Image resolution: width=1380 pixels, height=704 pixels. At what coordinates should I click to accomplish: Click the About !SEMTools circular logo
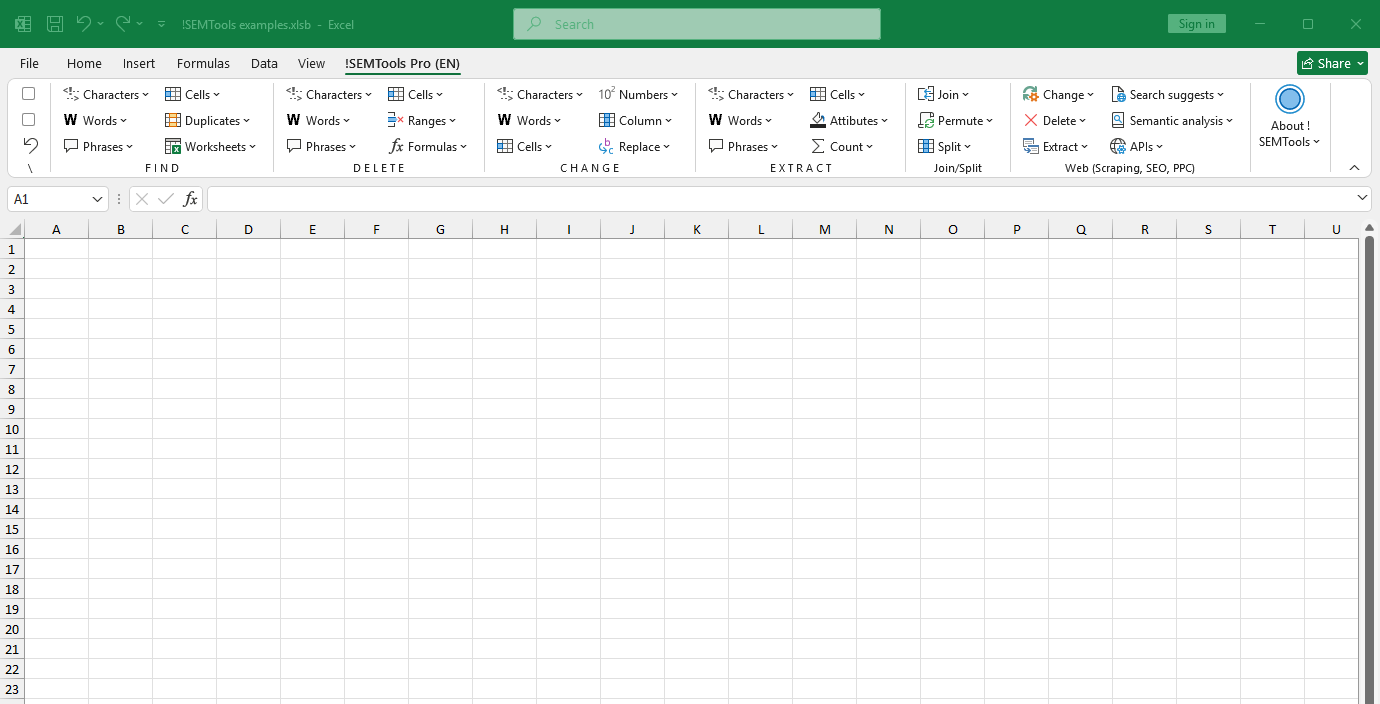point(1289,99)
